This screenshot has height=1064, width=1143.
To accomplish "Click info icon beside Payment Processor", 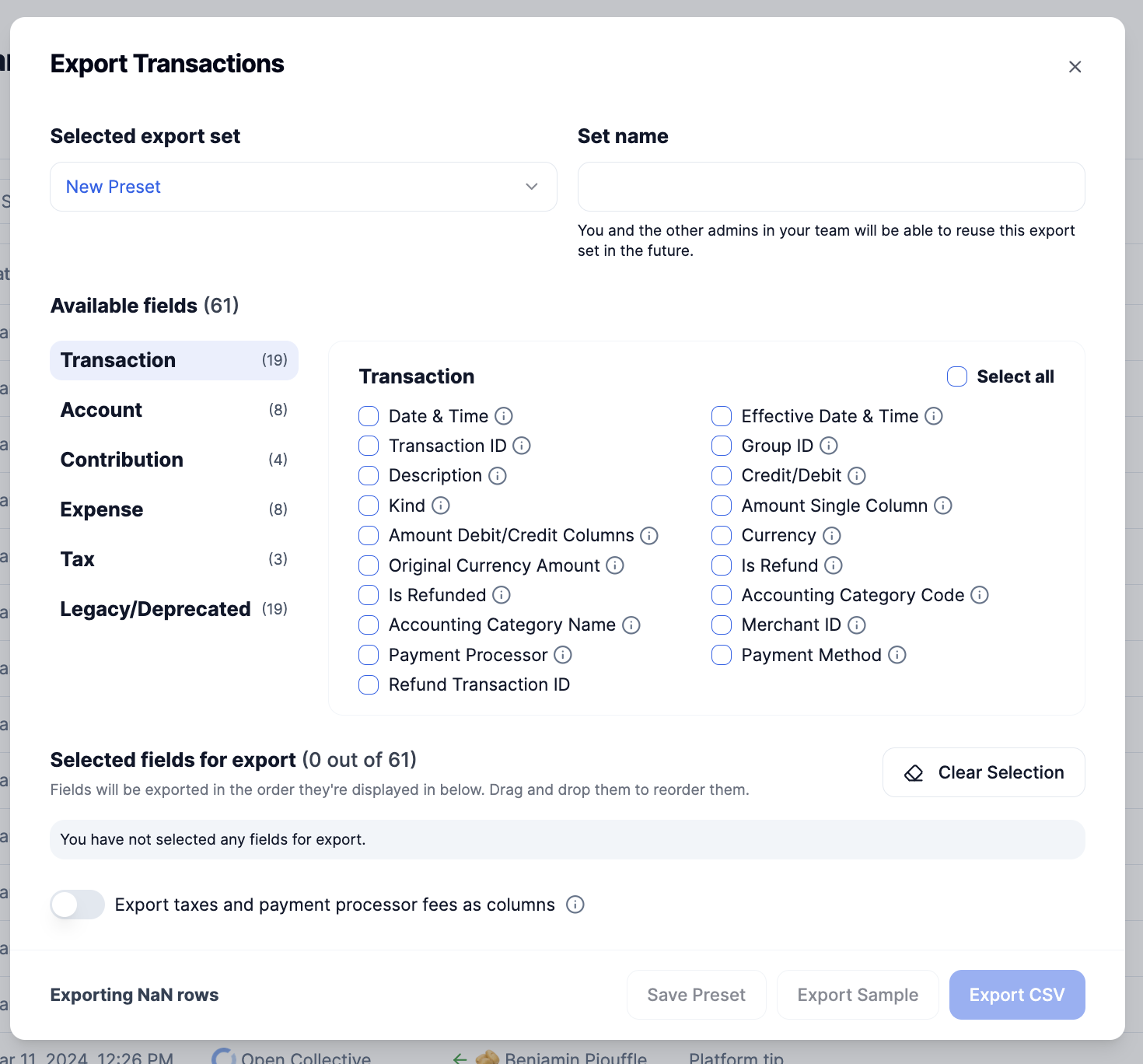I will coord(563,655).
